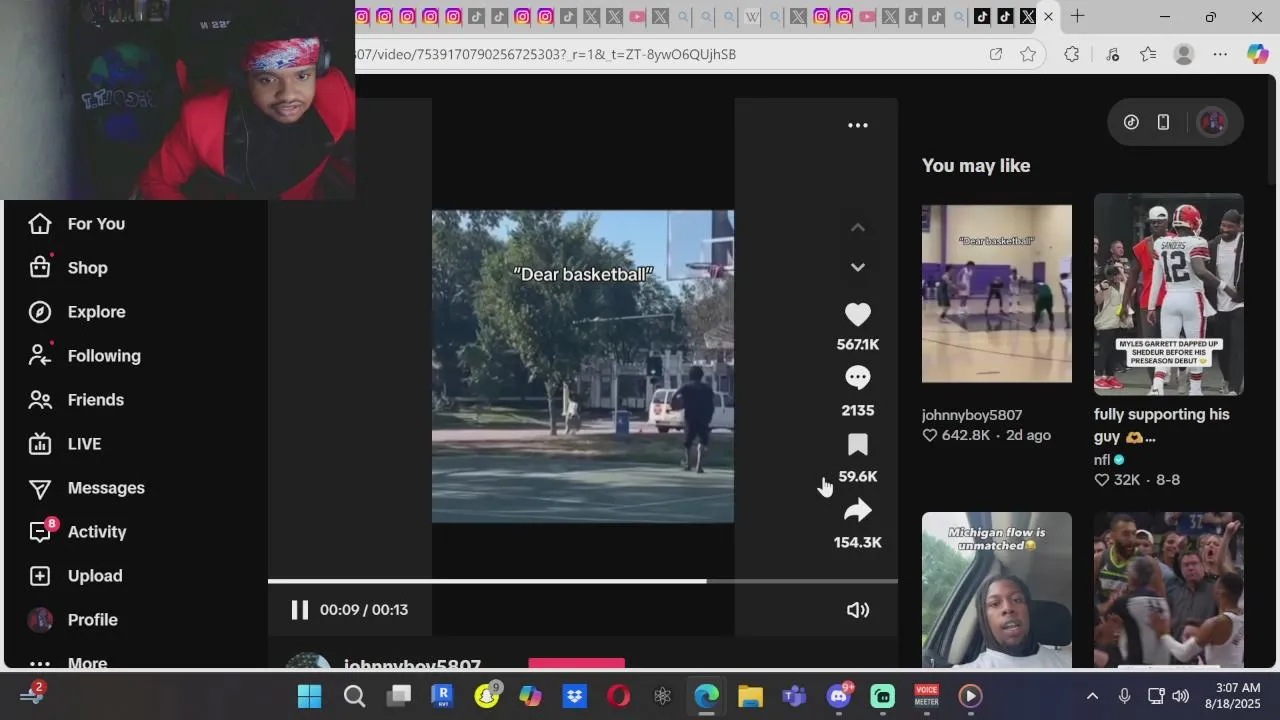The width and height of the screenshot is (1280, 720).
Task: Share the video using the arrow icon
Action: [858, 511]
